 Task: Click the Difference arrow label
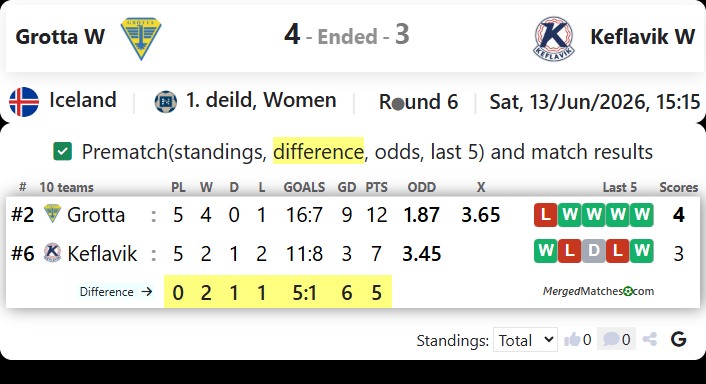[116, 292]
